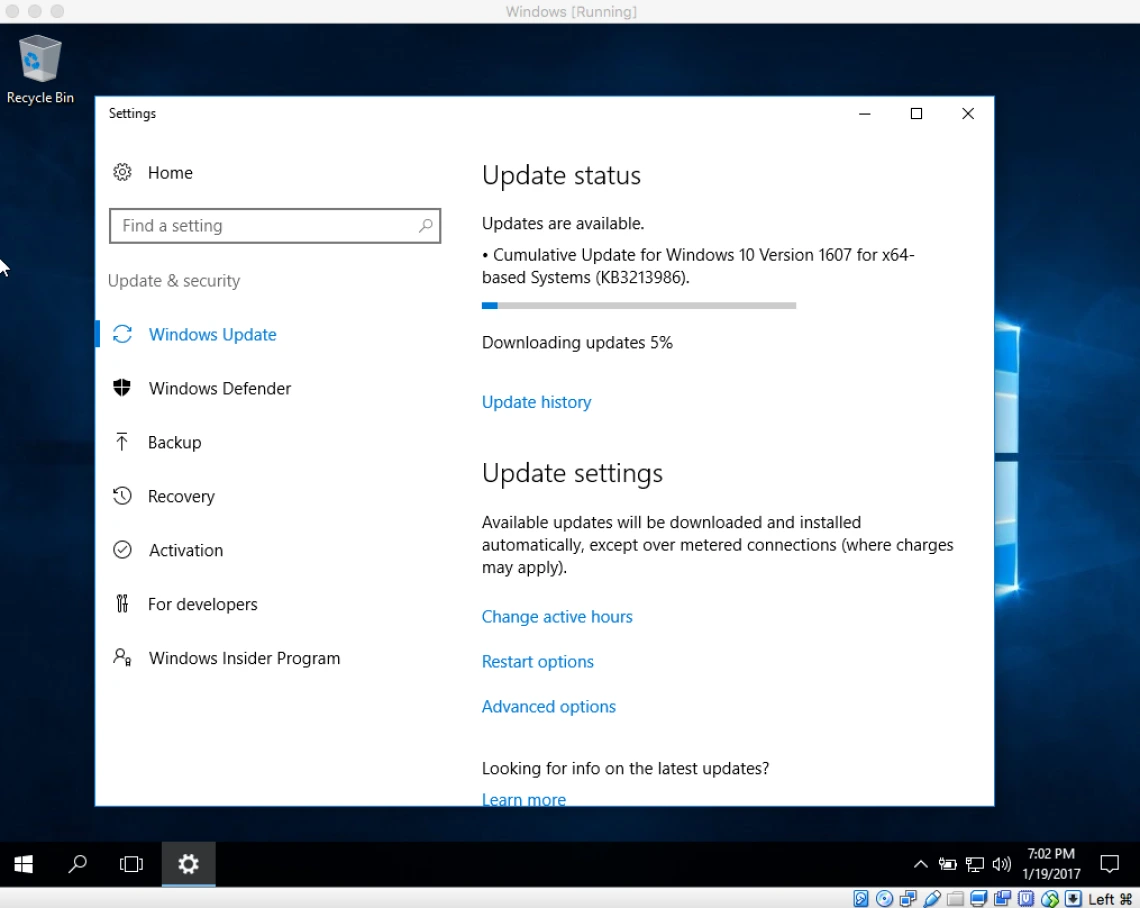The image size is (1140, 908).
Task: Open Advanced options
Action: pyautogui.click(x=548, y=707)
